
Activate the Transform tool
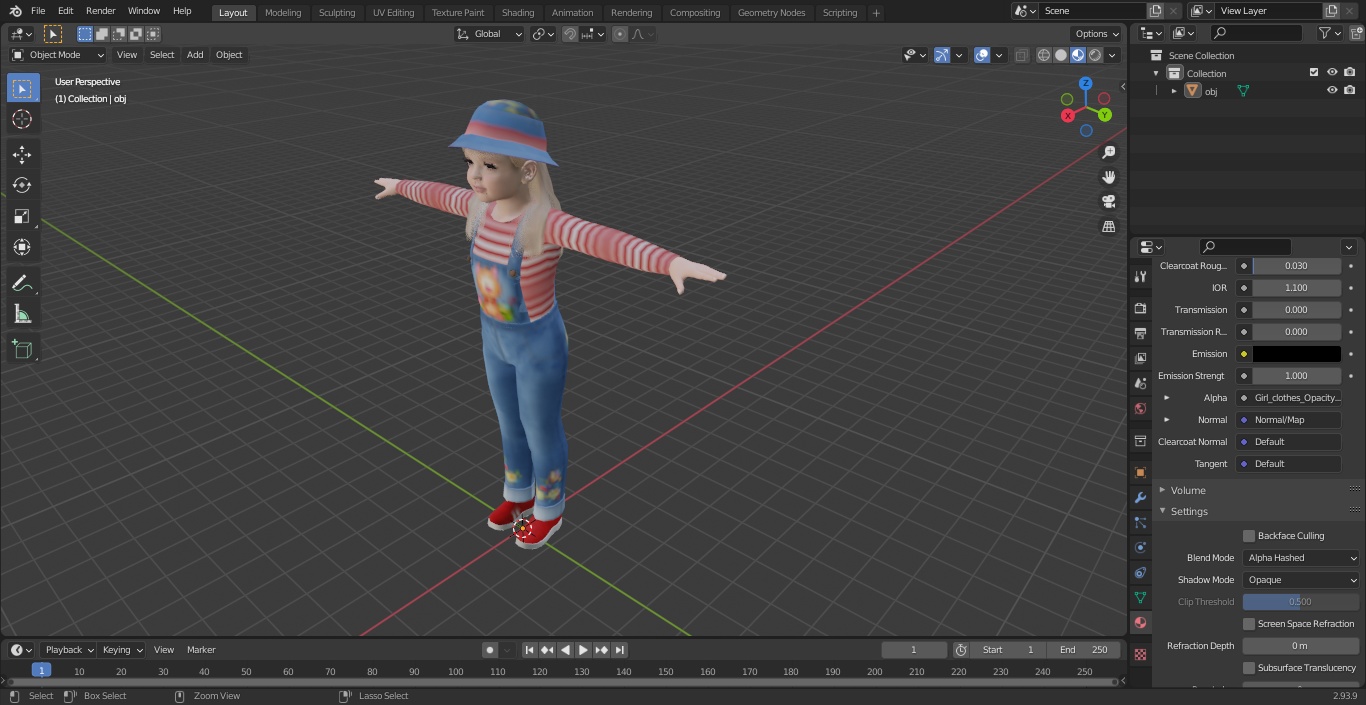[x=22, y=248]
